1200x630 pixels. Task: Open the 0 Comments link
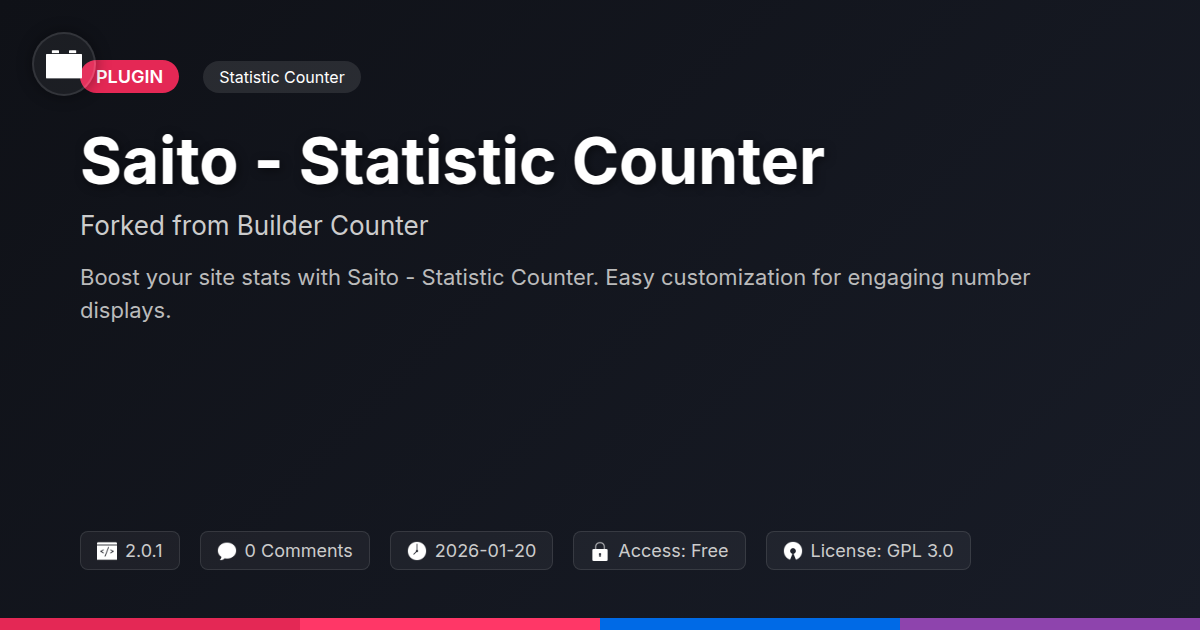[x=285, y=551]
